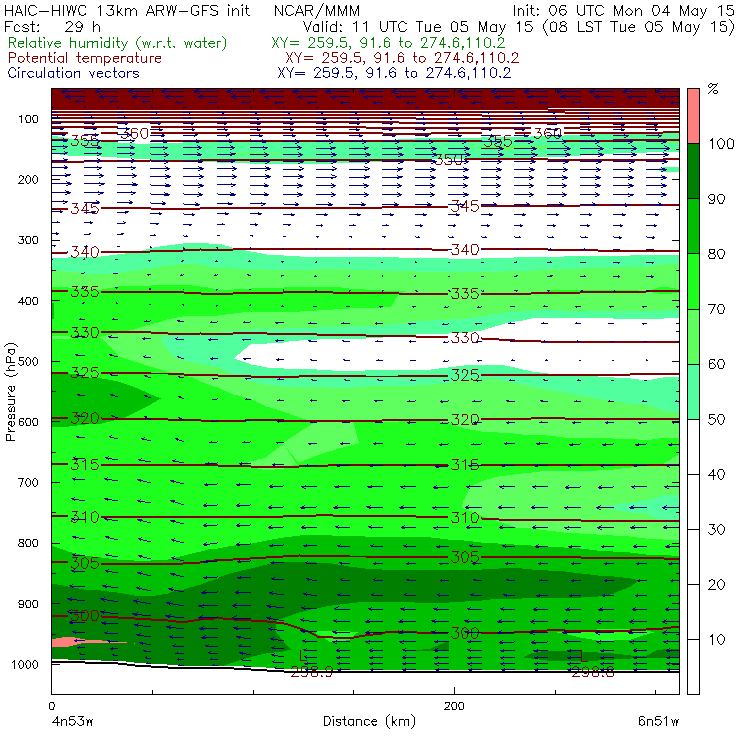Click the center '315' contour label
This screenshot has width=740, height=740.
coord(465,465)
